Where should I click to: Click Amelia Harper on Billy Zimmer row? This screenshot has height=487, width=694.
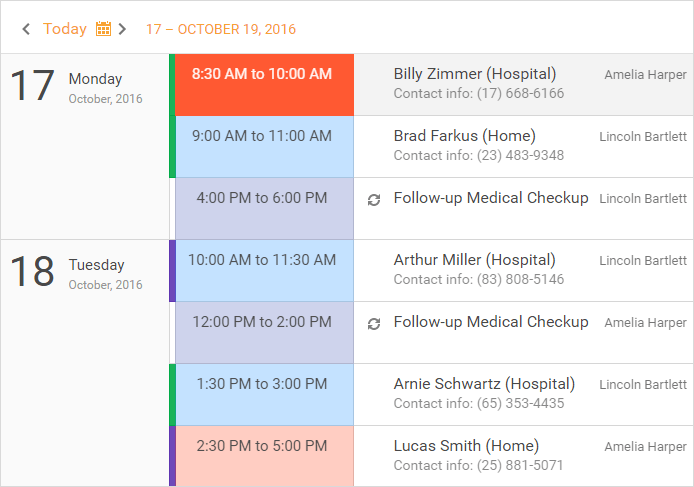(x=645, y=75)
